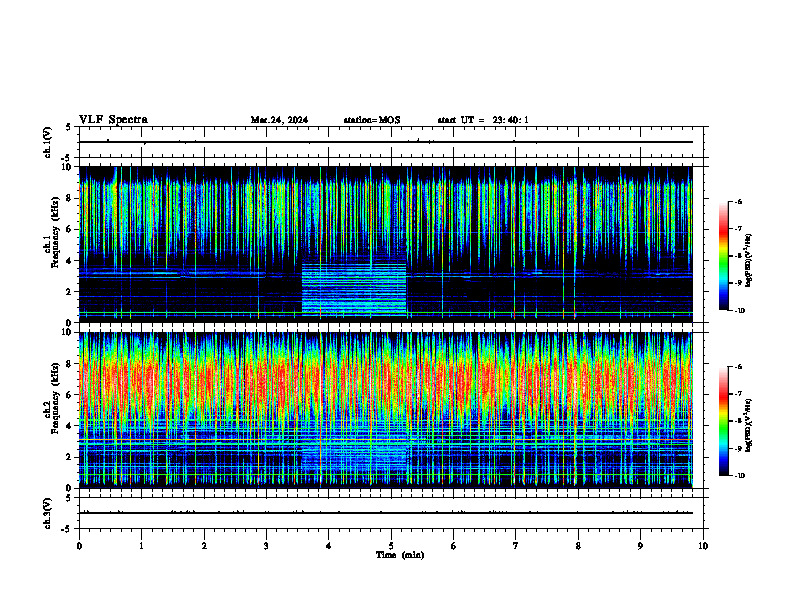The image size is (792, 612).
Task: Click the "Time (min)" x-axis label
Action: (400, 555)
